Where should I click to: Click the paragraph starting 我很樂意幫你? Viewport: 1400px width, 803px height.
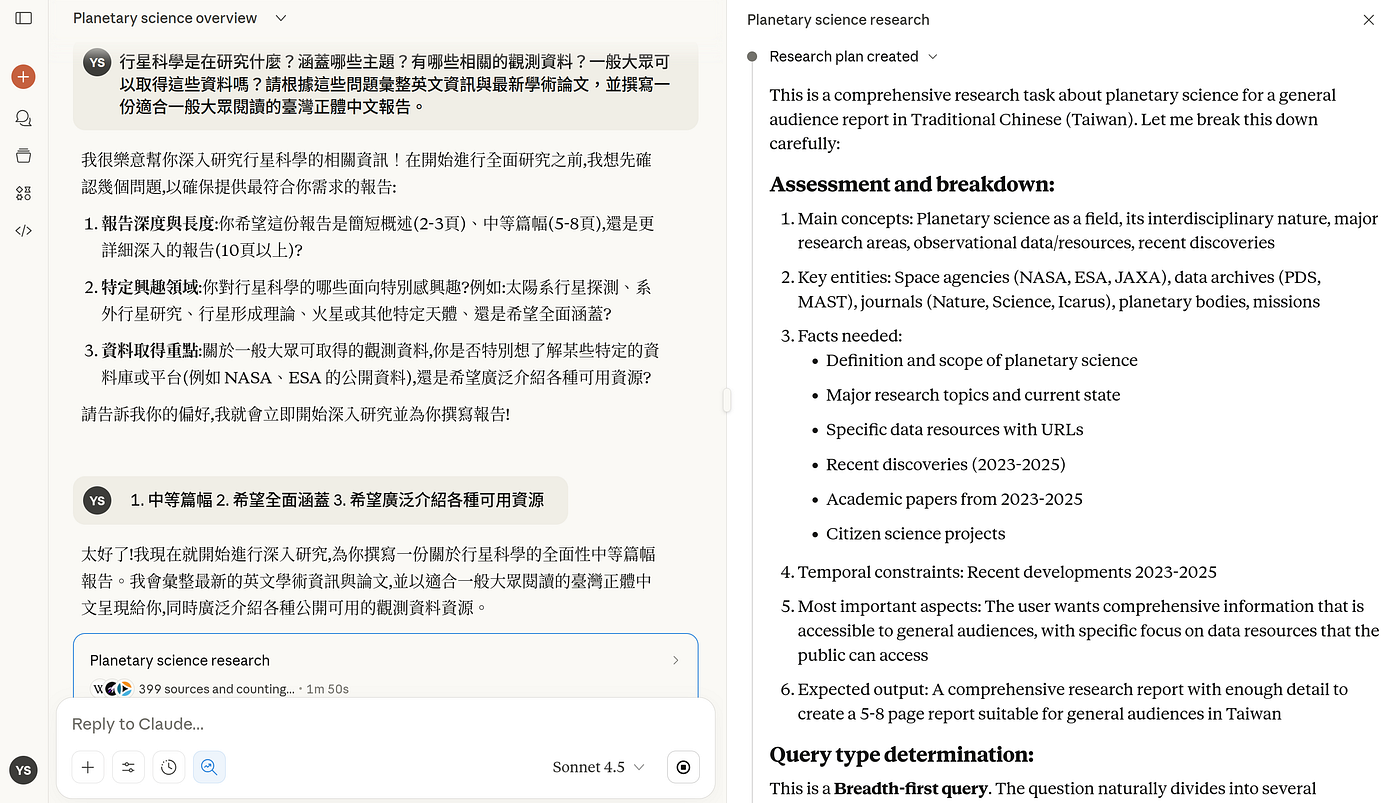(367, 173)
